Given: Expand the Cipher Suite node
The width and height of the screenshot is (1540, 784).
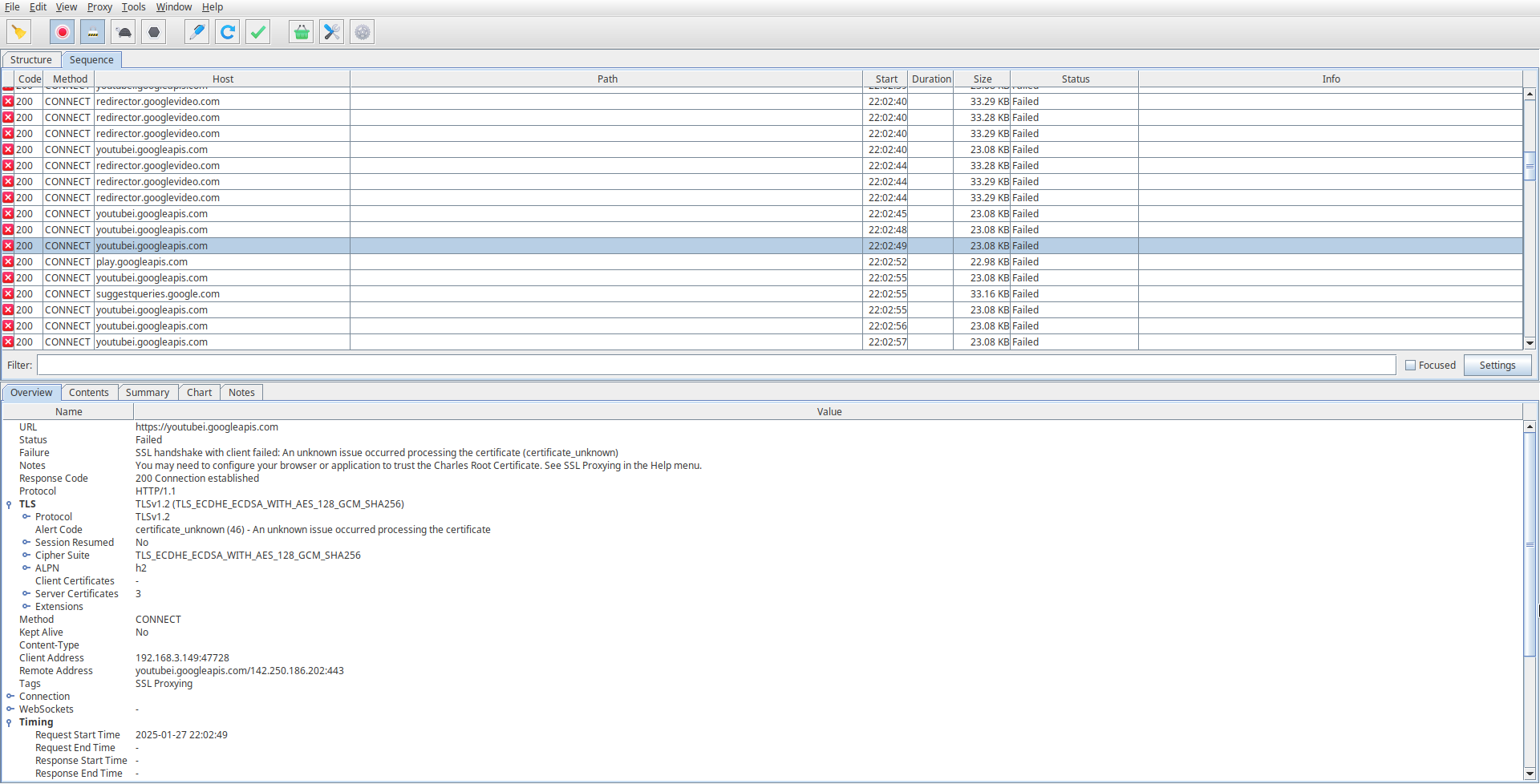Looking at the screenshot, I should tap(26, 556).
